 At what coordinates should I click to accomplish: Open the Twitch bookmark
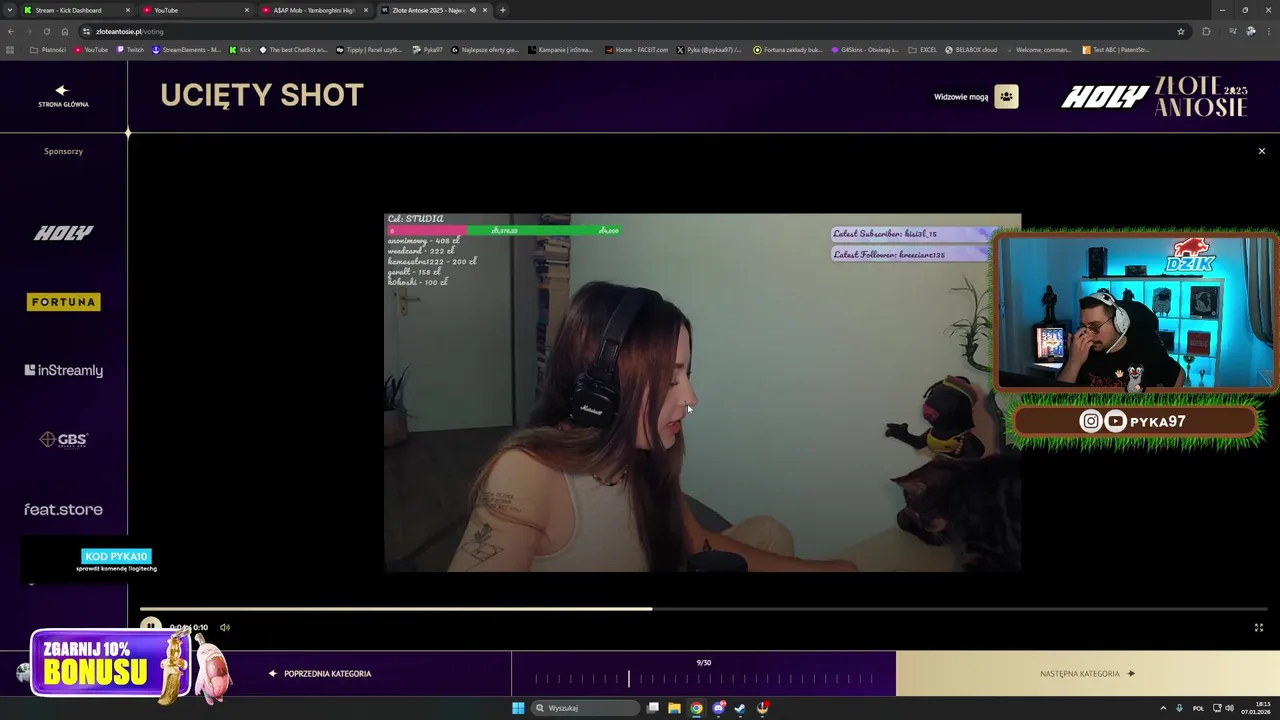pos(130,50)
